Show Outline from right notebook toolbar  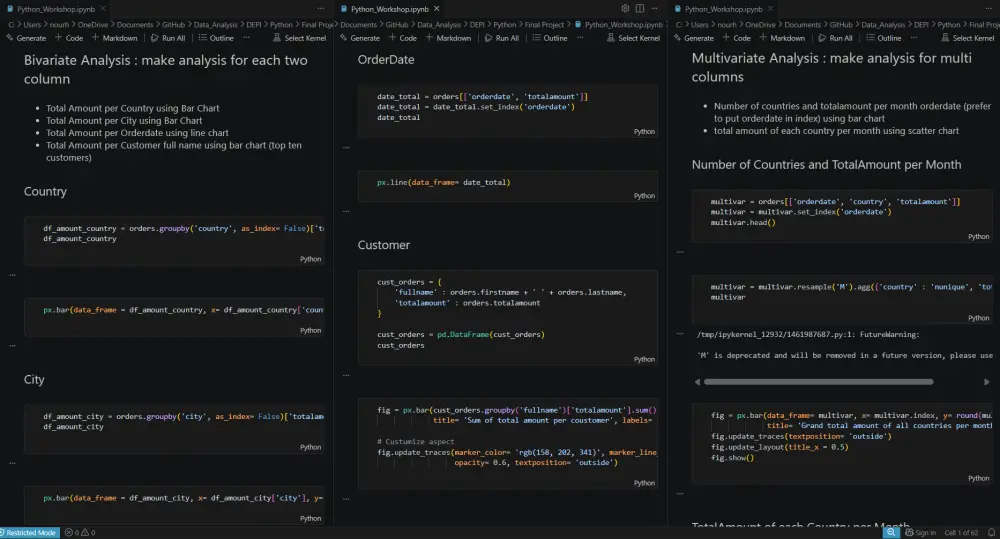tap(884, 38)
